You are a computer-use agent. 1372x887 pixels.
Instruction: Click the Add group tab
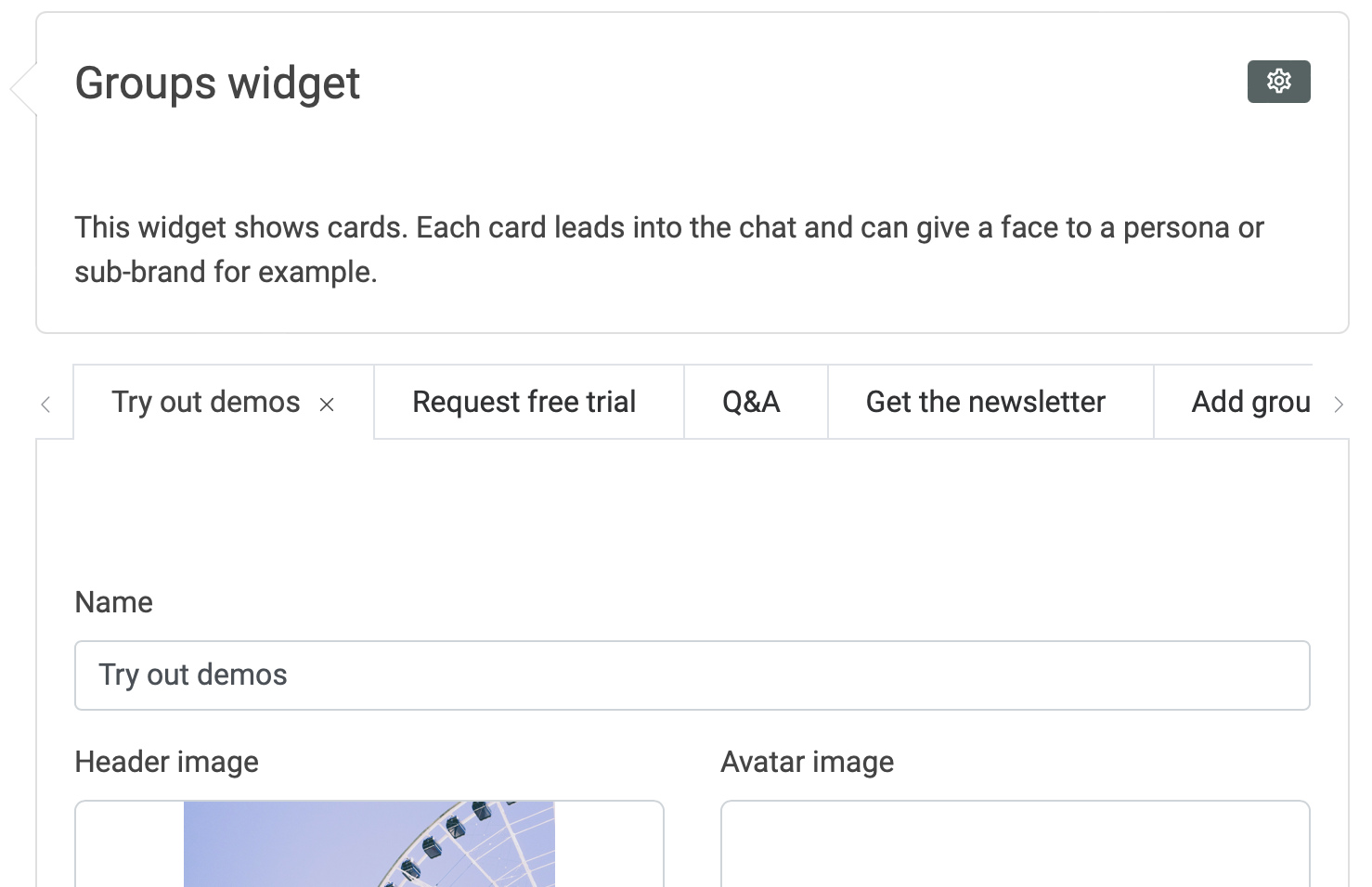click(x=1249, y=402)
